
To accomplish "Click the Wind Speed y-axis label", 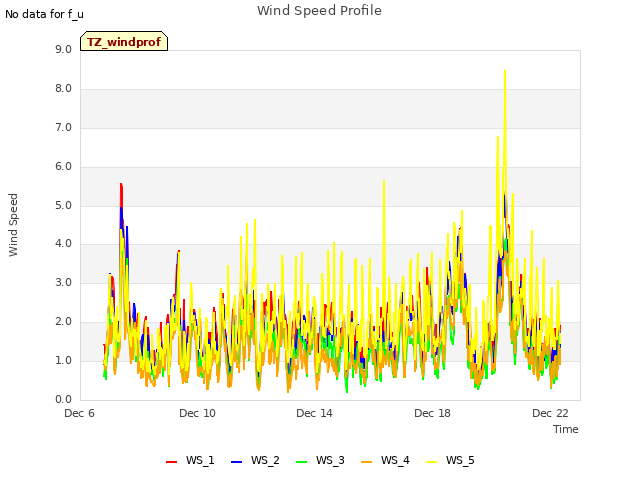I will [13, 225].
